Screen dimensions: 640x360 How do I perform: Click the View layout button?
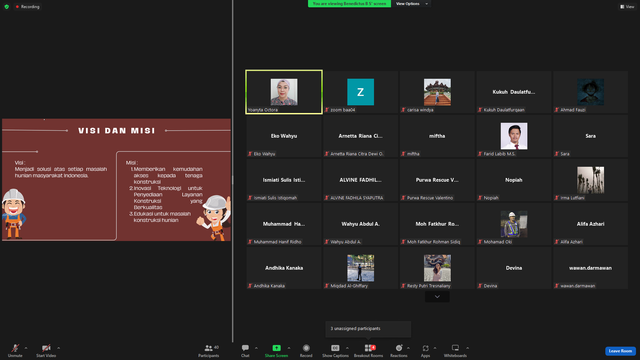click(627, 7)
